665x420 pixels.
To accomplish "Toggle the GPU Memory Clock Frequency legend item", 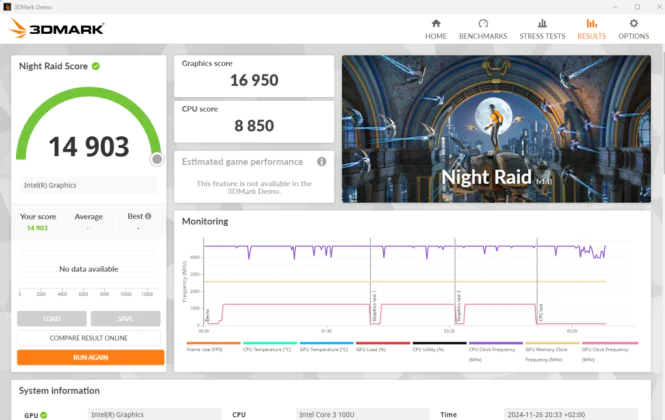I will point(552,352).
